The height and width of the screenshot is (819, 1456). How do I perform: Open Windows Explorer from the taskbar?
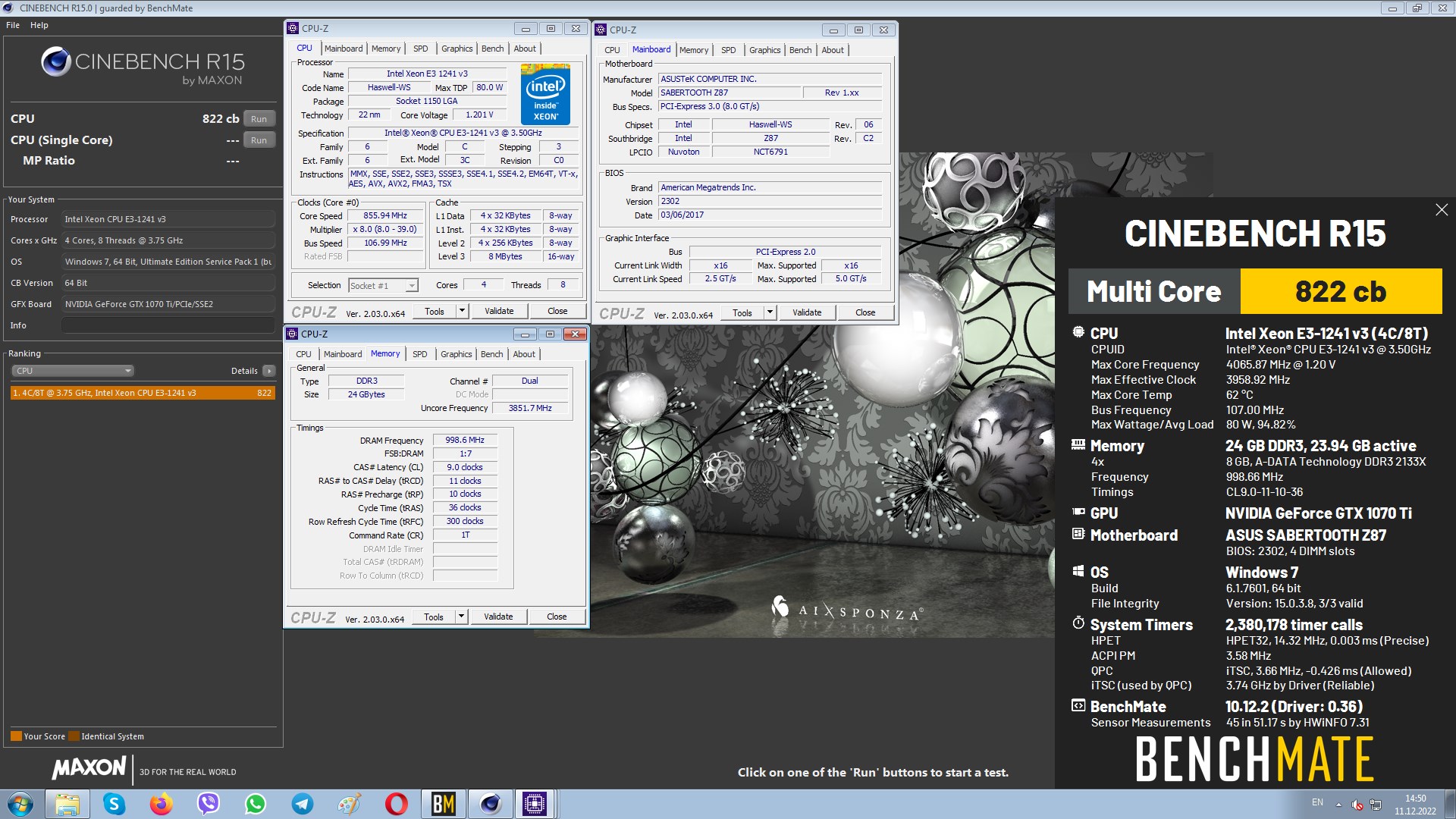click(x=67, y=804)
